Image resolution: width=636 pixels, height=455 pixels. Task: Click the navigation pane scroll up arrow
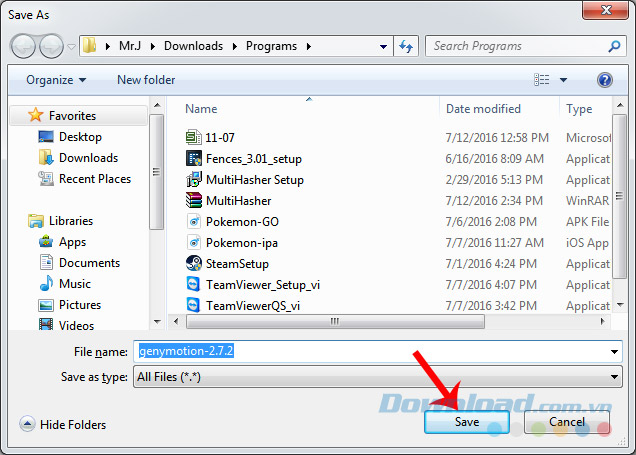click(x=157, y=105)
